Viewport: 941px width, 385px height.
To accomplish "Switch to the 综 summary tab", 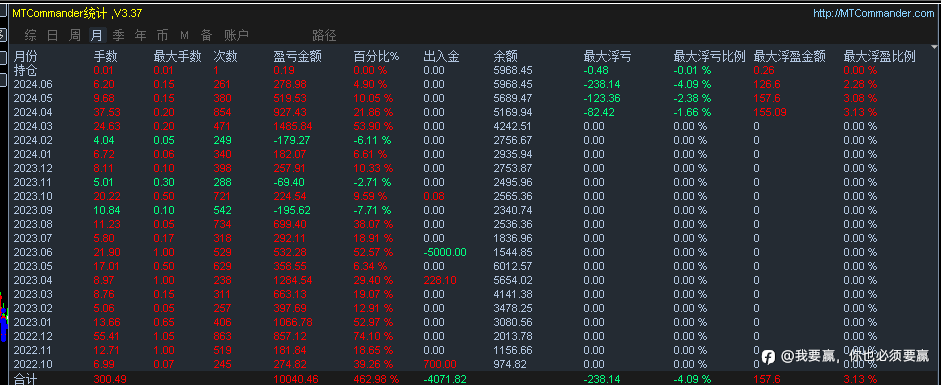I will tap(31, 35).
